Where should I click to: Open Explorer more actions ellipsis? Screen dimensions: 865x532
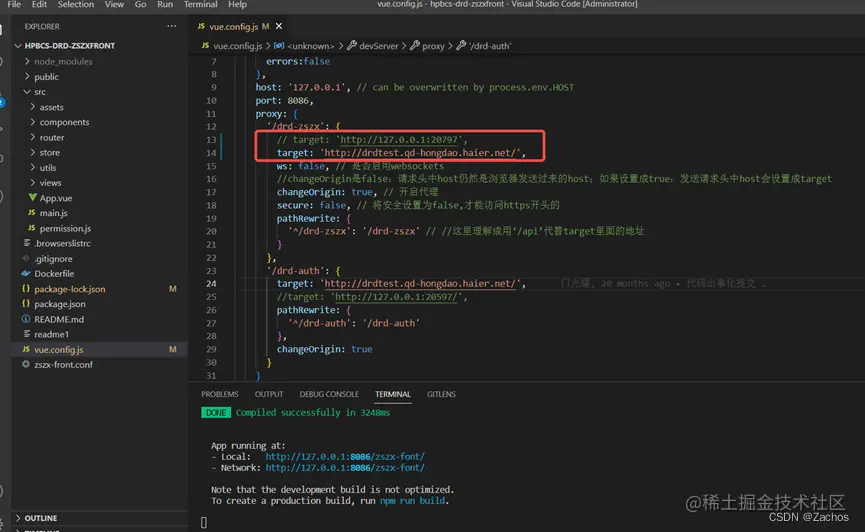point(172,26)
